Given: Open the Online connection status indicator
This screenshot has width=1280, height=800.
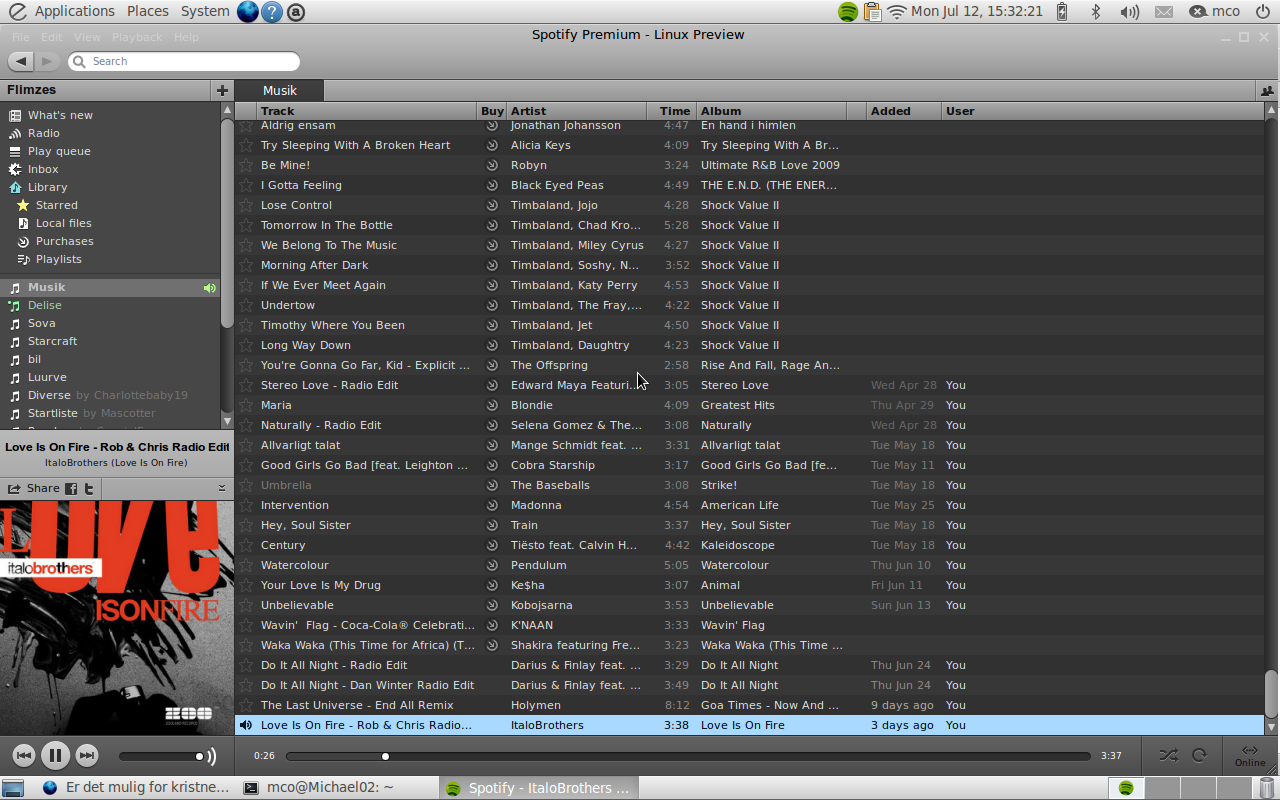Looking at the screenshot, I should [x=1249, y=756].
